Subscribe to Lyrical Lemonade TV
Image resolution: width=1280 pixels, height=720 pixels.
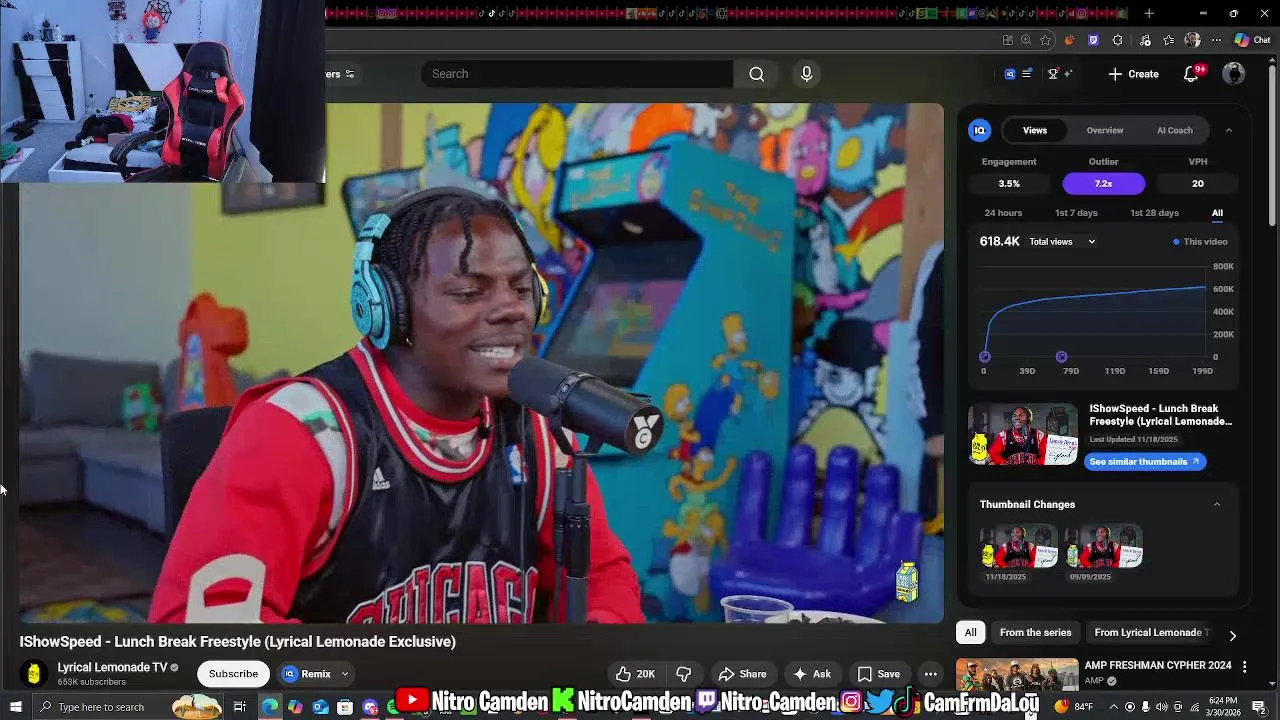[x=233, y=674]
